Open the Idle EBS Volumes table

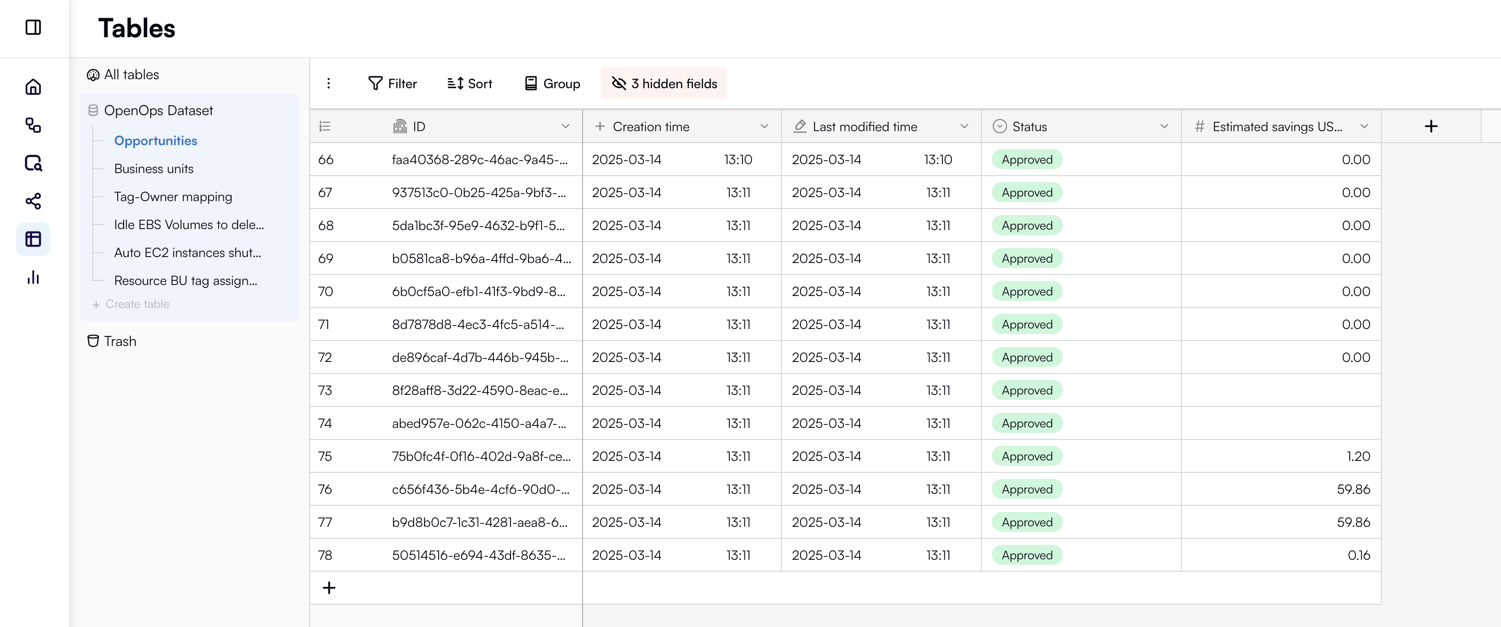[189, 225]
